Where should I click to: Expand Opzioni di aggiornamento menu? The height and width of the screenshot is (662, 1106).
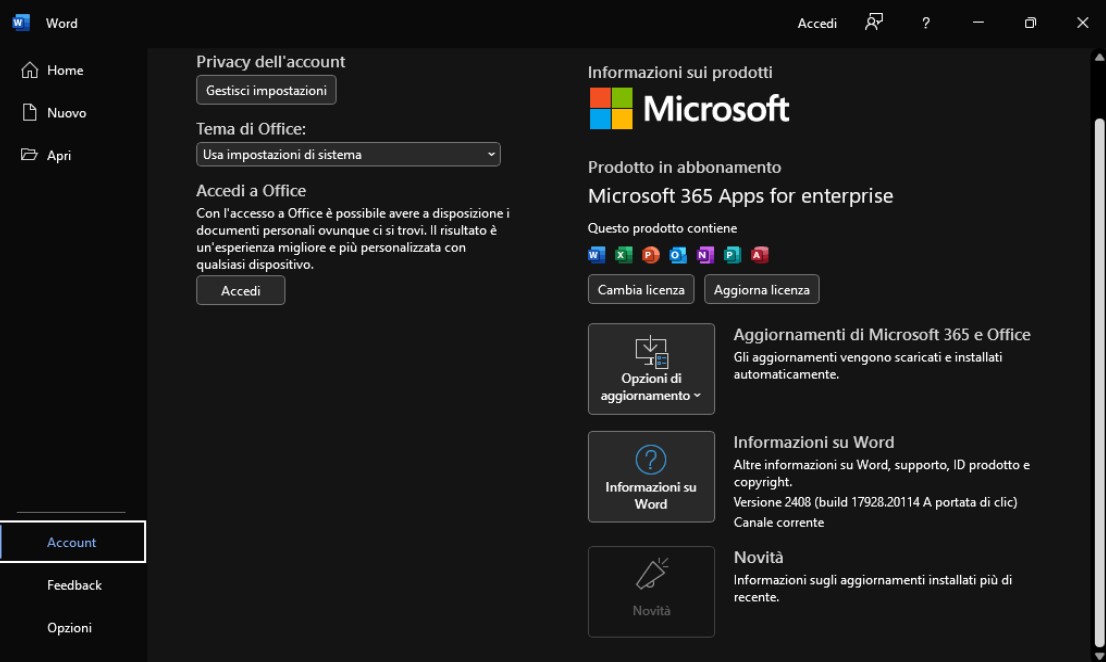pyautogui.click(x=651, y=369)
